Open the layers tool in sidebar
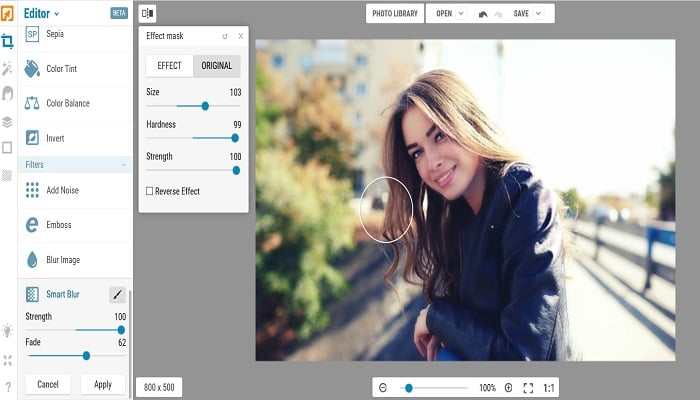The width and height of the screenshot is (700, 400). [x=7, y=121]
